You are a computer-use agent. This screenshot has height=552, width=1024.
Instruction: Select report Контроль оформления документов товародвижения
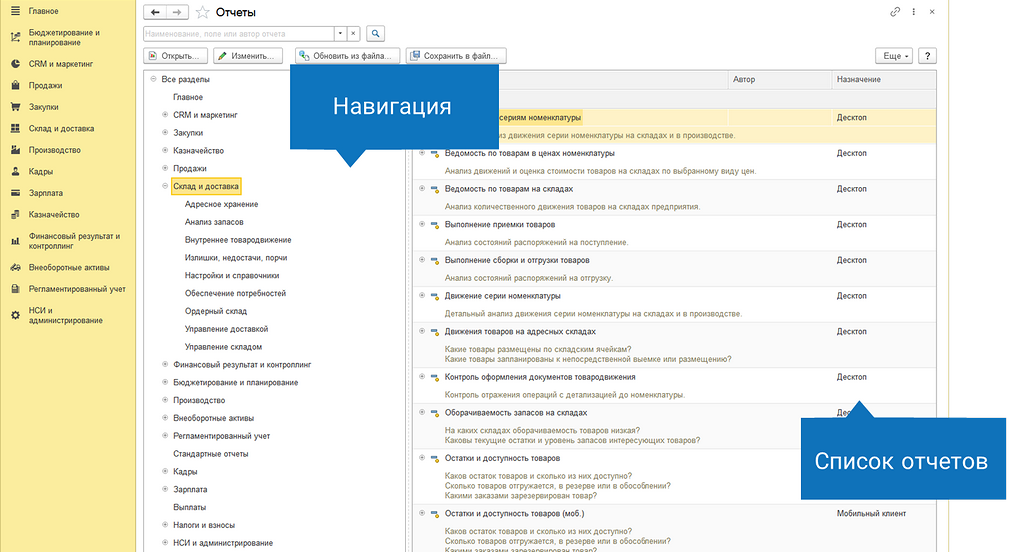(x=540, y=378)
